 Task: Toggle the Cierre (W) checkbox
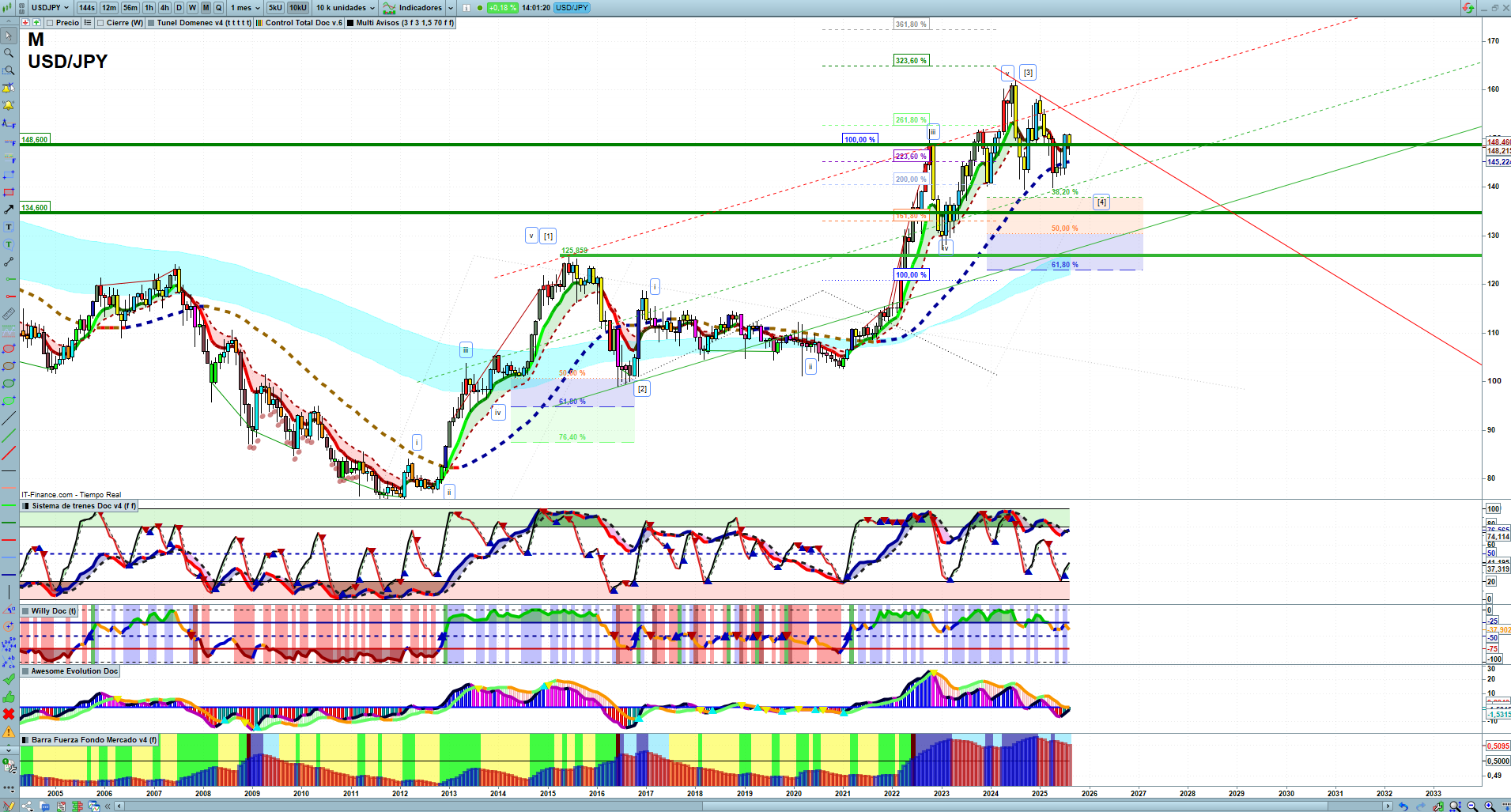point(100,23)
